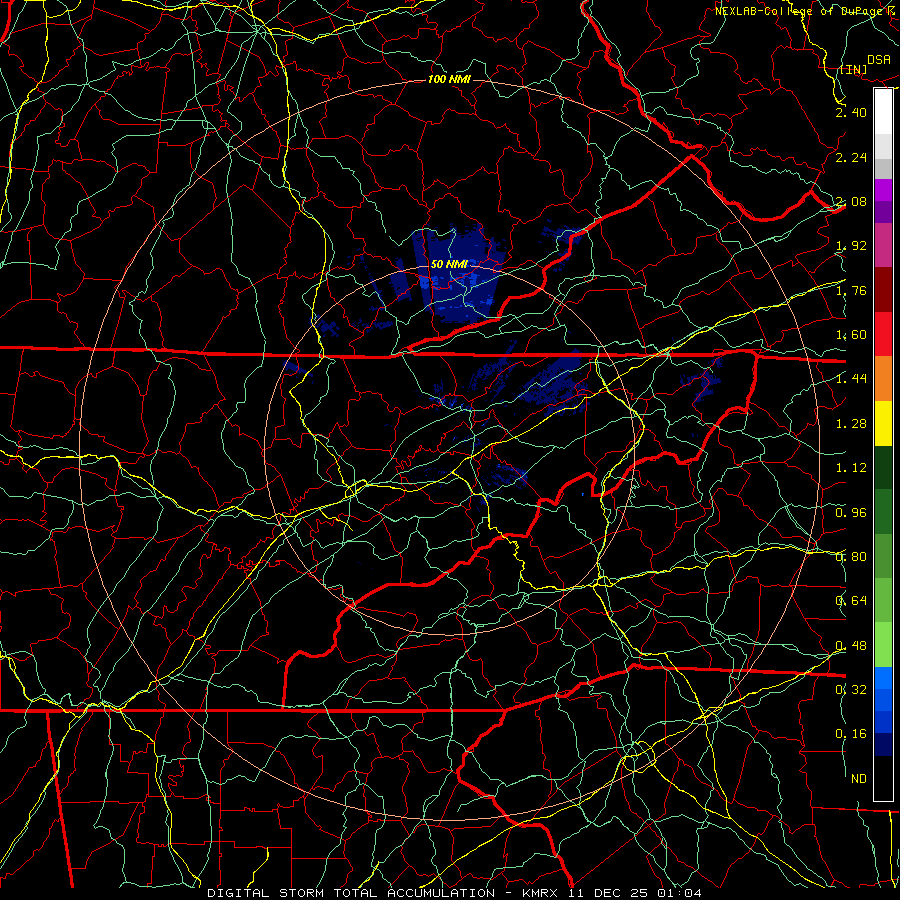Pick the bright magenta legend swatch

[883, 190]
